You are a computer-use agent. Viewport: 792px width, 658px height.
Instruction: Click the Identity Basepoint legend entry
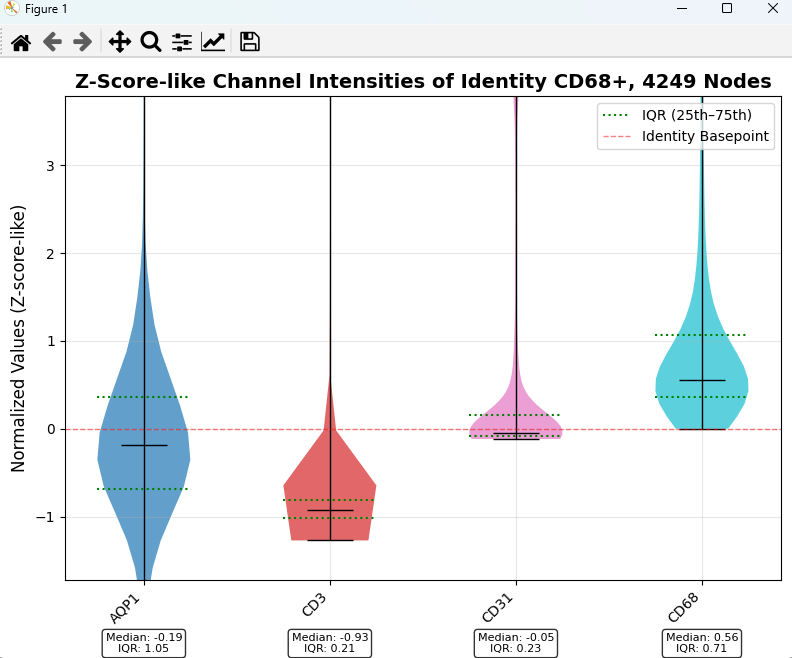686,136
